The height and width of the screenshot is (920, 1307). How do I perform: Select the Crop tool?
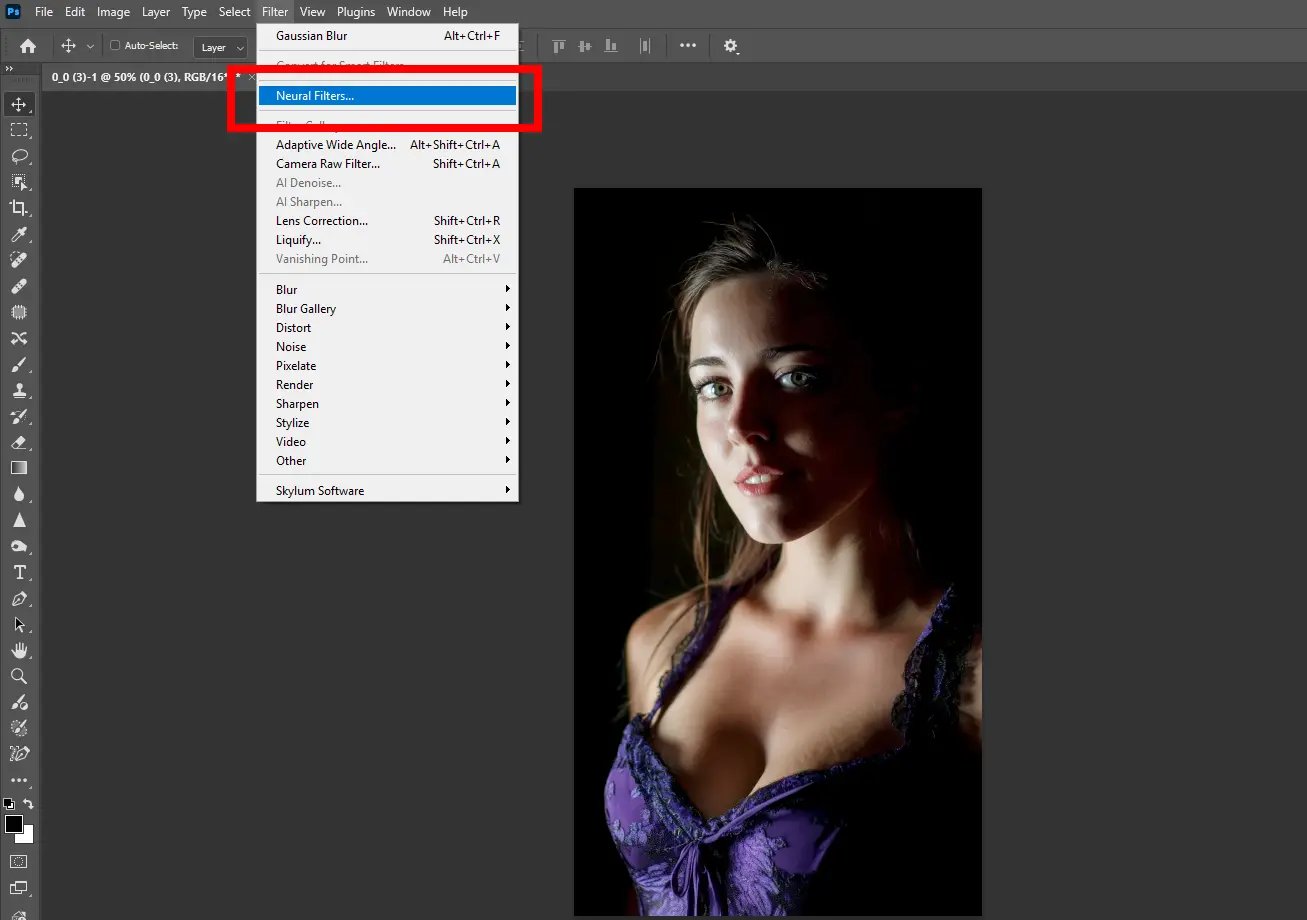pyautogui.click(x=19, y=208)
